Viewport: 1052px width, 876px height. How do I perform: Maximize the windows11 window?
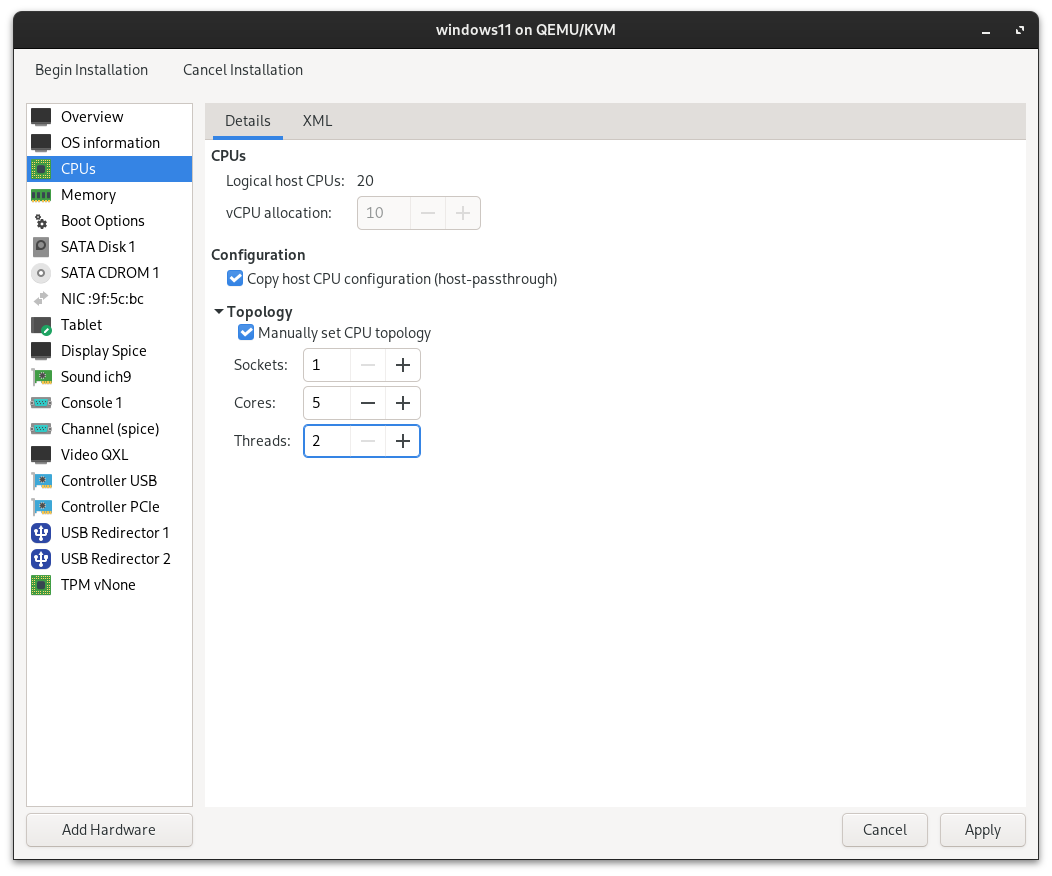pyautogui.click(x=1020, y=30)
